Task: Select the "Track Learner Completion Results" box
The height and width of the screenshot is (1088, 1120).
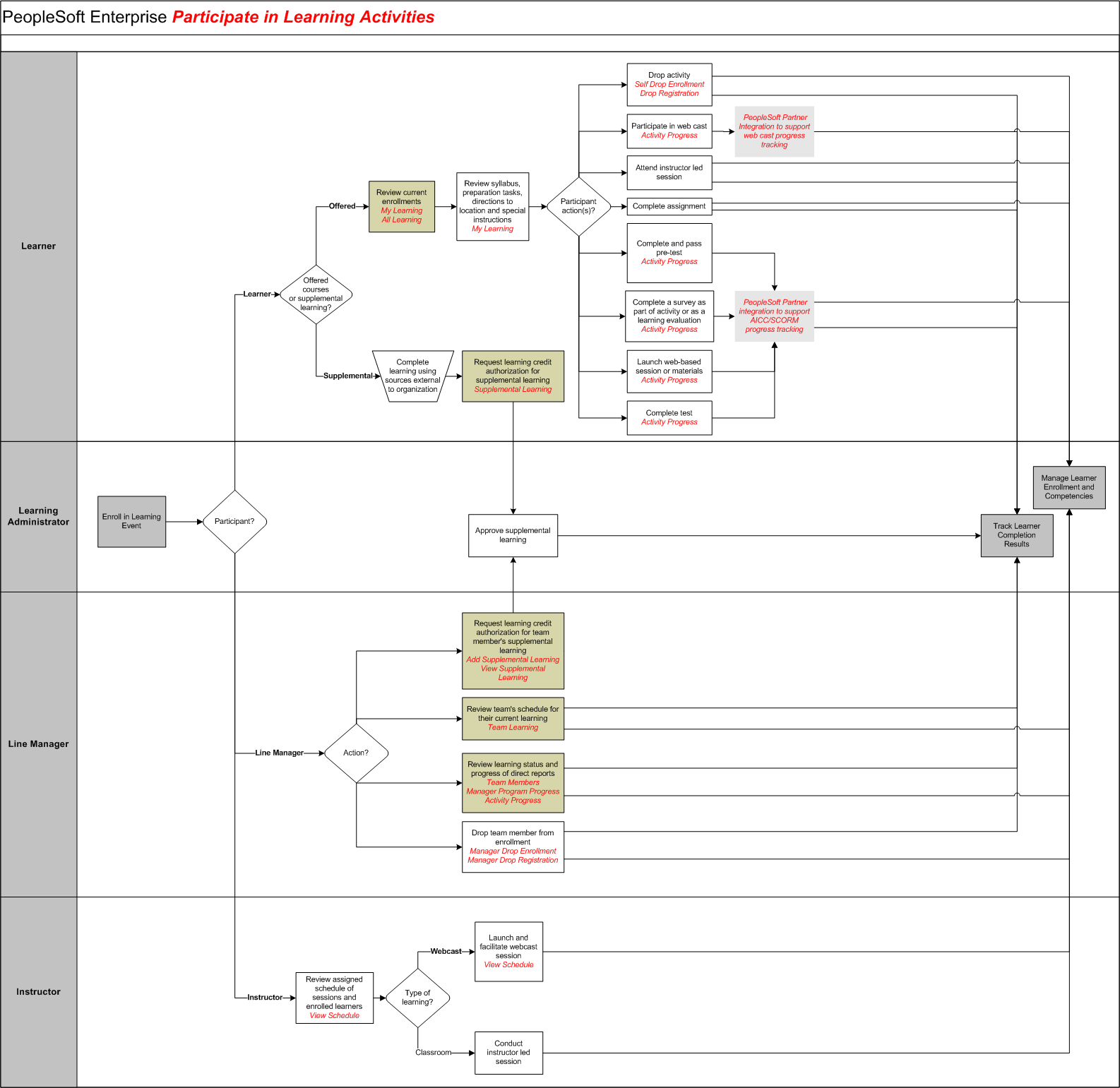Action: point(1017,536)
